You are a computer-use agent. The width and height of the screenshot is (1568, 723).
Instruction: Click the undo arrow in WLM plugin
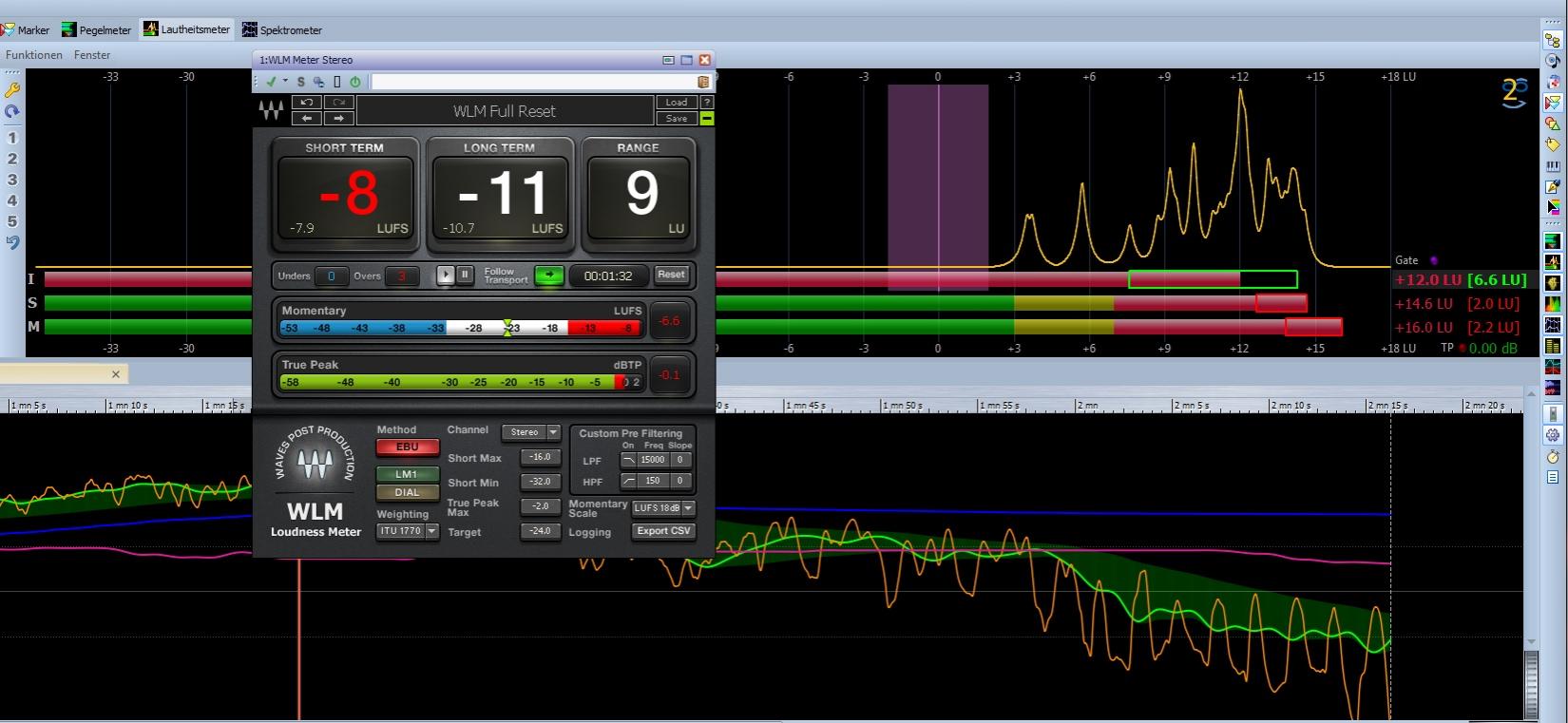(306, 102)
